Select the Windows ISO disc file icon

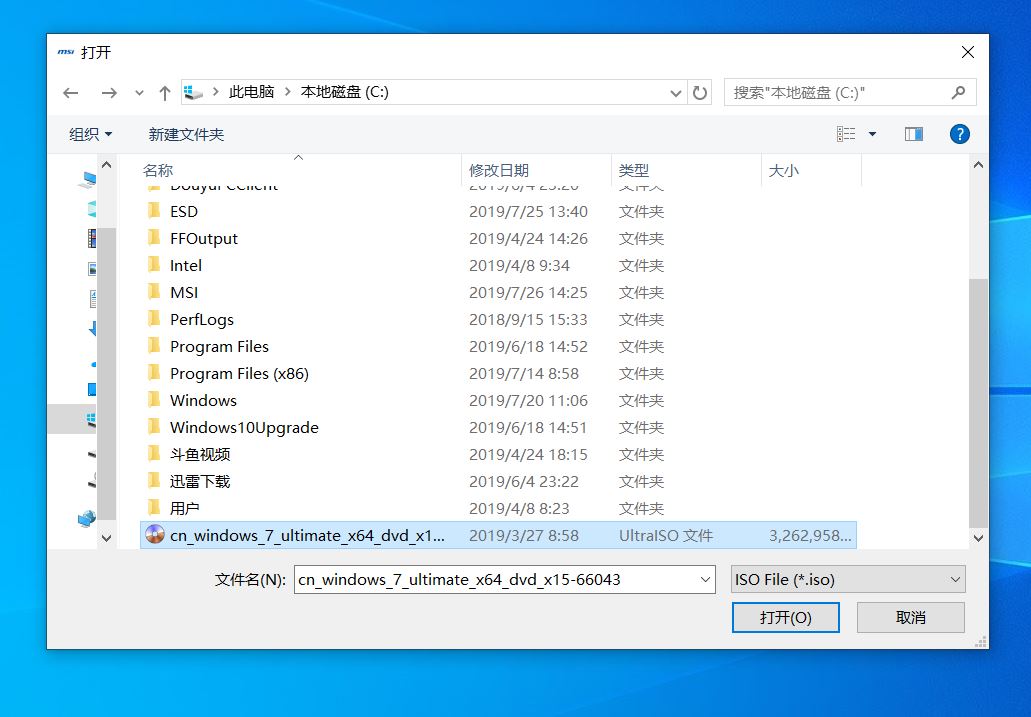click(154, 535)
